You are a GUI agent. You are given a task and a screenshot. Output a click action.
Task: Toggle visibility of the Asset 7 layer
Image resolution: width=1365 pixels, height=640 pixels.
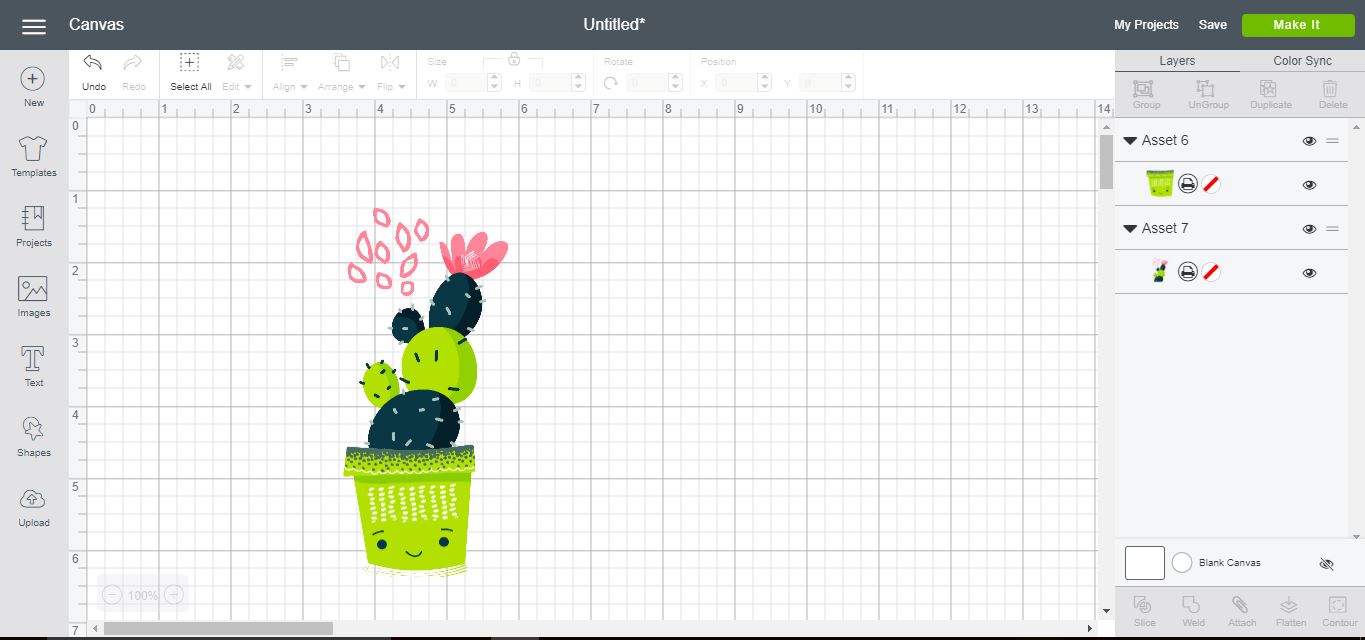click(x=1309, y=271)
